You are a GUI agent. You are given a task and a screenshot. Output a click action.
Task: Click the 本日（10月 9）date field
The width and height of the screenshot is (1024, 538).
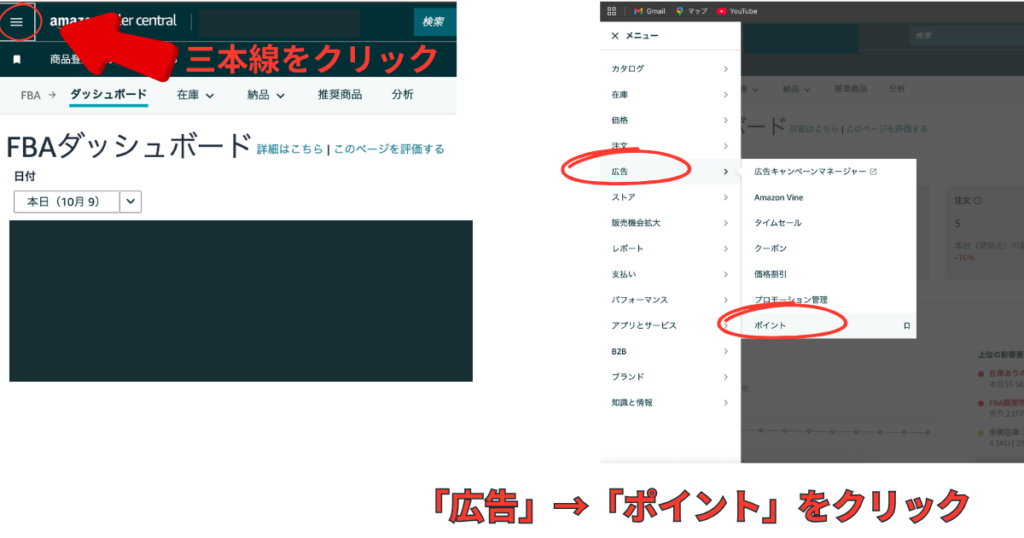(x=66, y=201)
